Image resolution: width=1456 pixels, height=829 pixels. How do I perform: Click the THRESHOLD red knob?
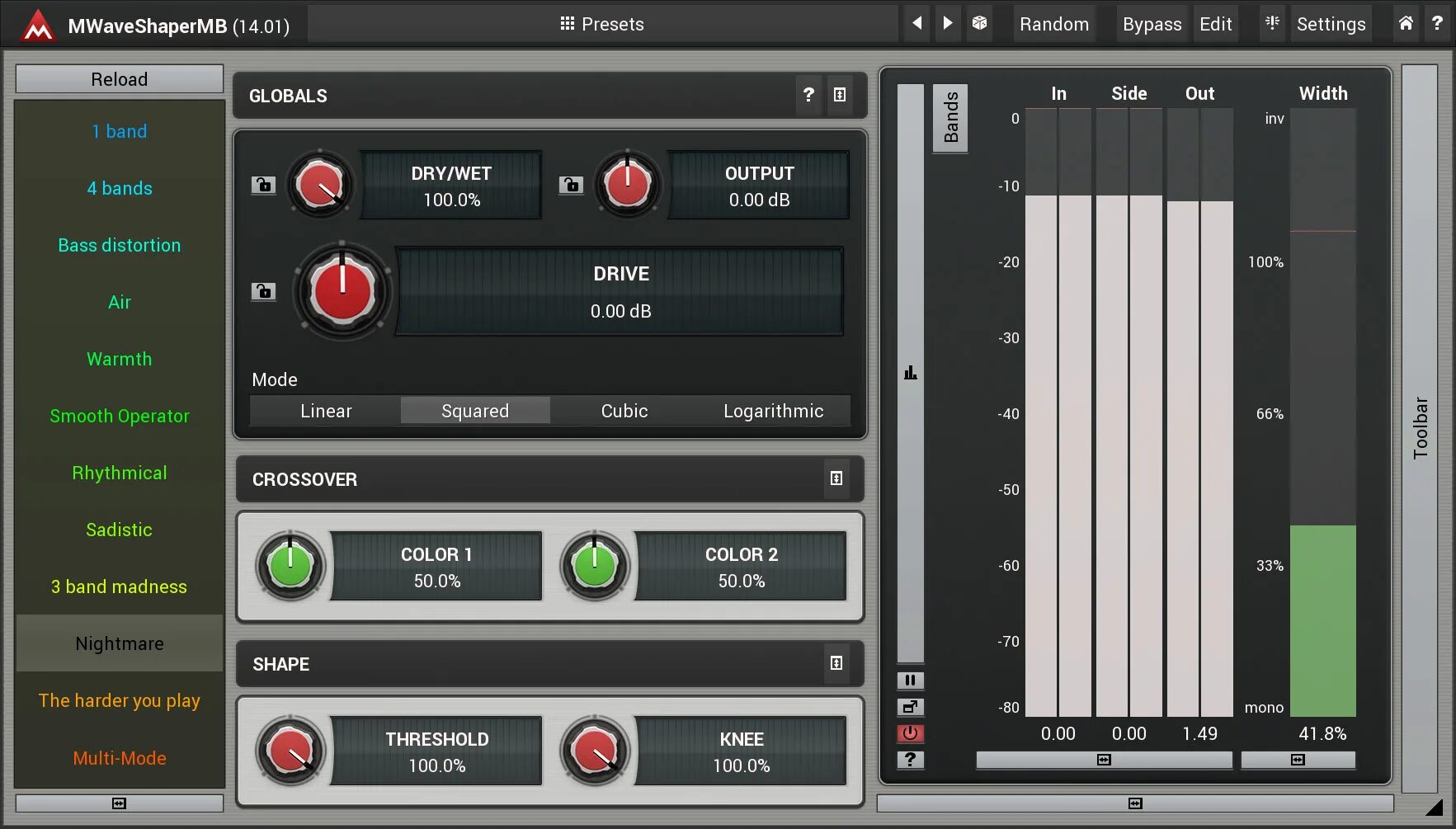(290, 751)
